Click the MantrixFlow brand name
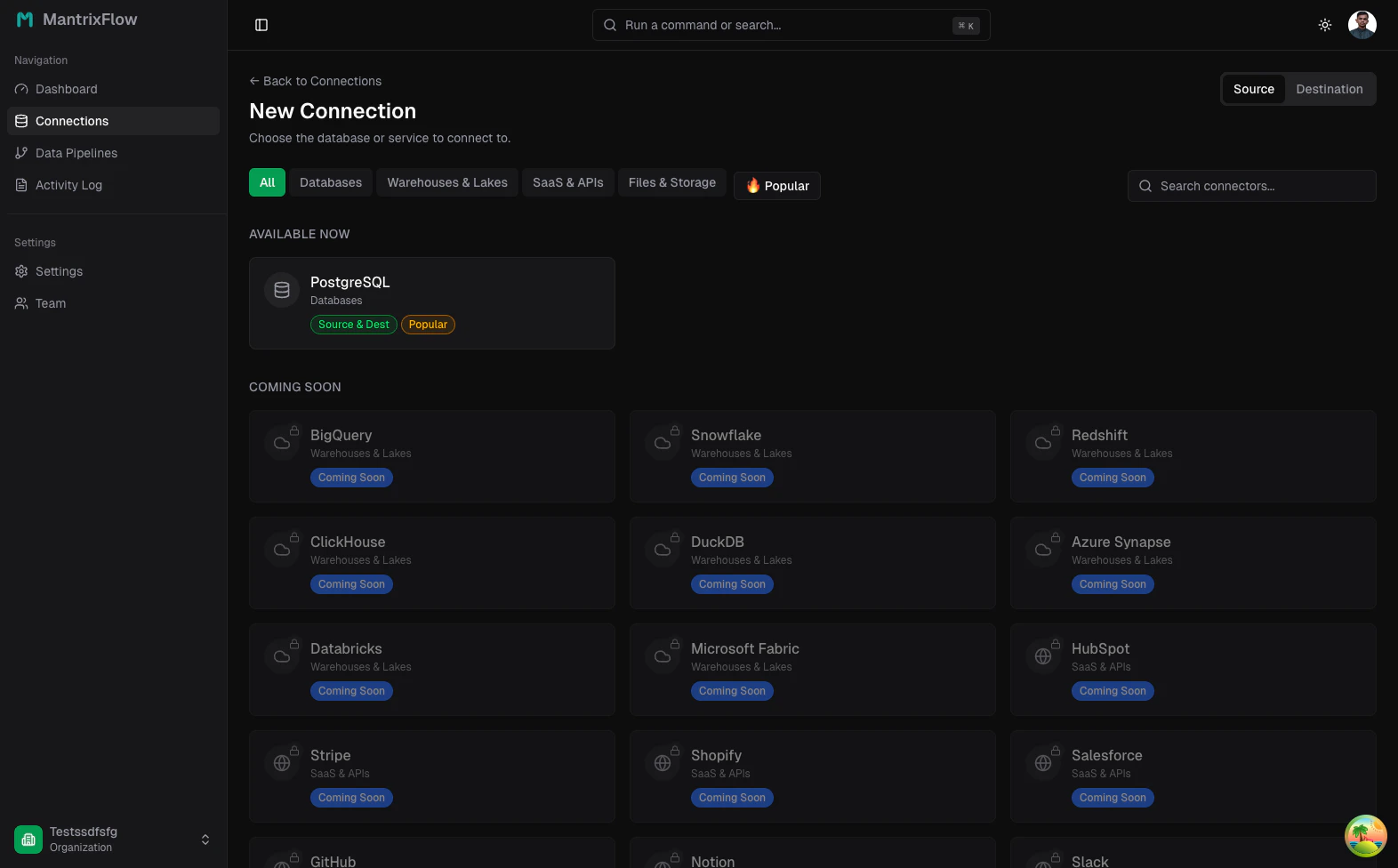The width and height of the screenshot is (1398, 868). pyautogui.click(x=90, y=20)
